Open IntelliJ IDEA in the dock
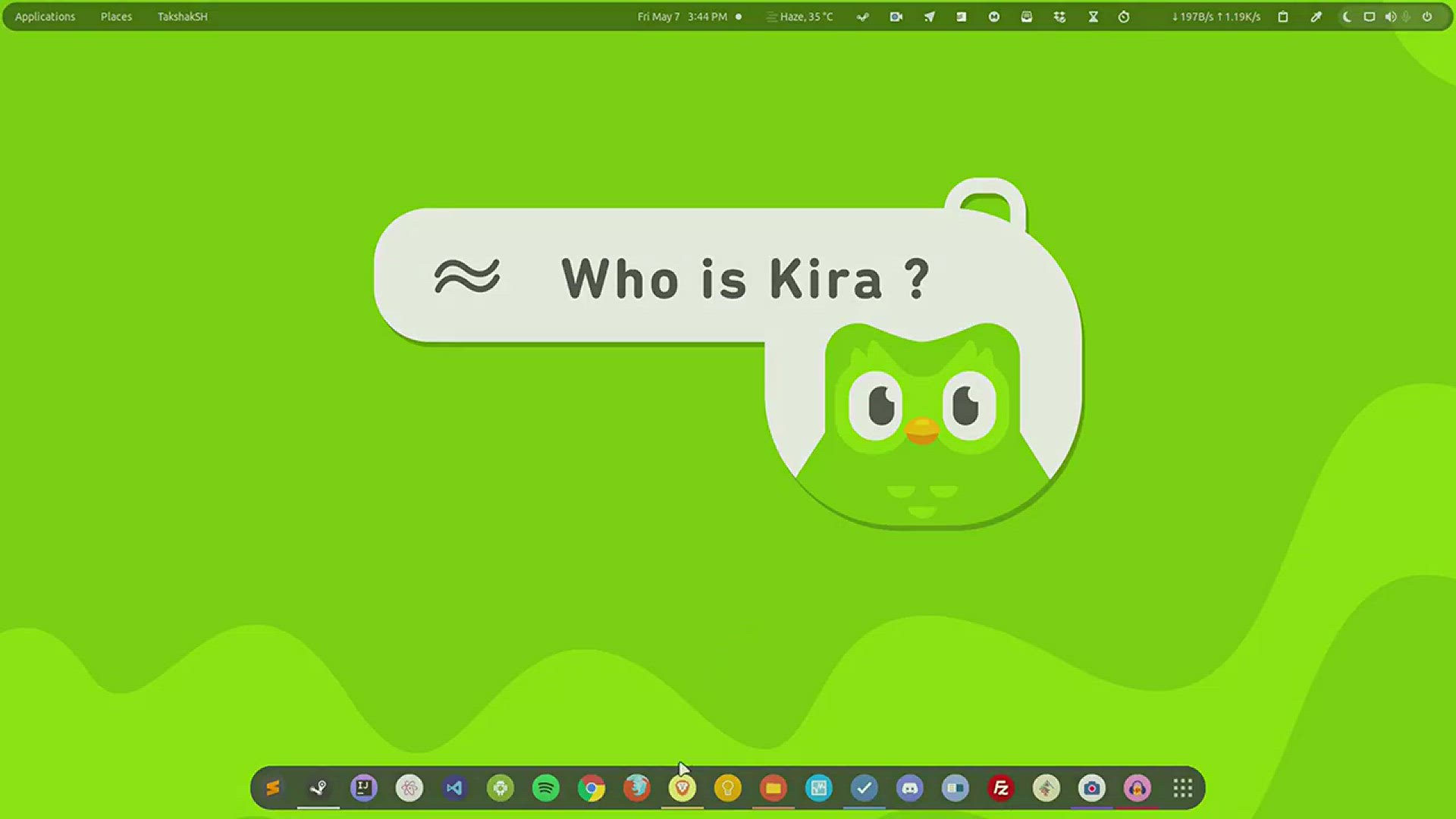The image size is (1456, 819). [364, 789]
